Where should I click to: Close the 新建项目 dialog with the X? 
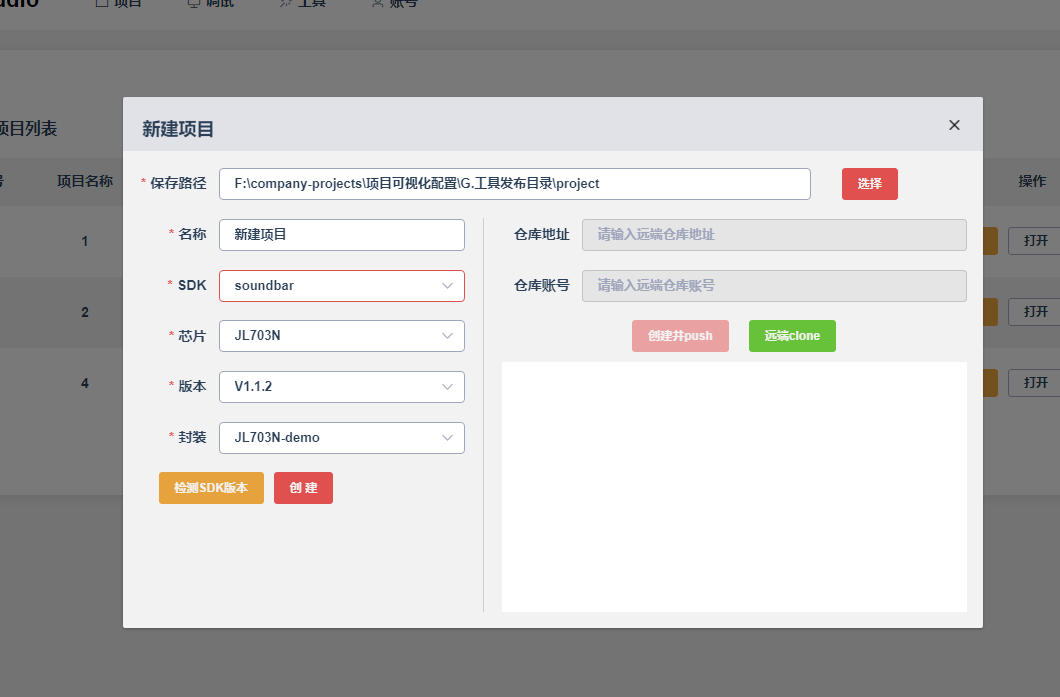(954, 125)
